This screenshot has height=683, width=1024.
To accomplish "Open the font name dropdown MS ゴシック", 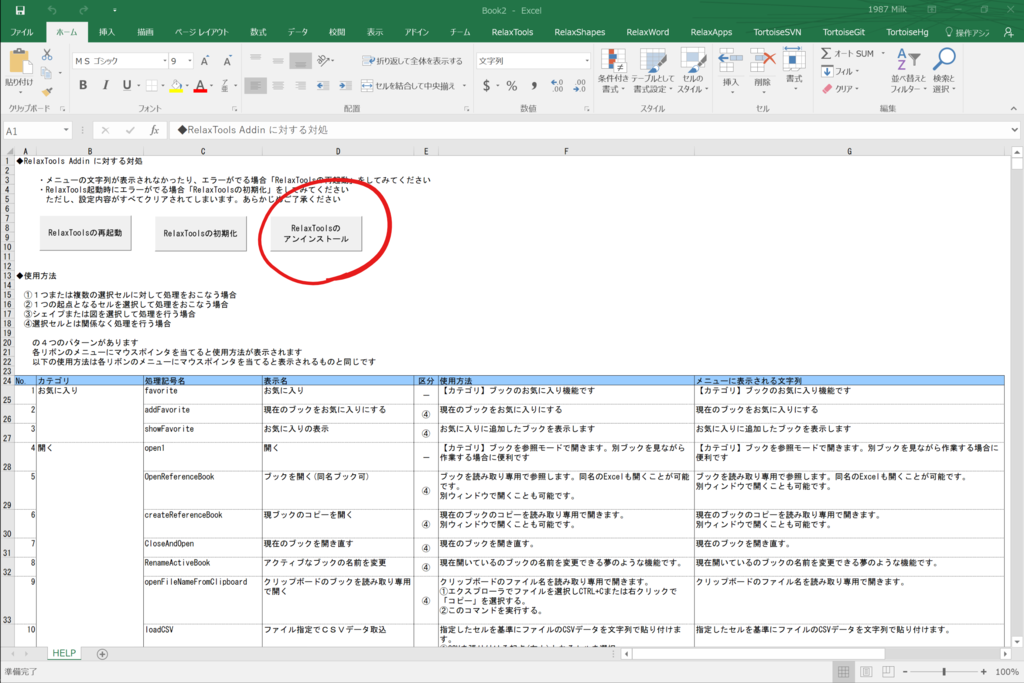I will click(165, 61).
